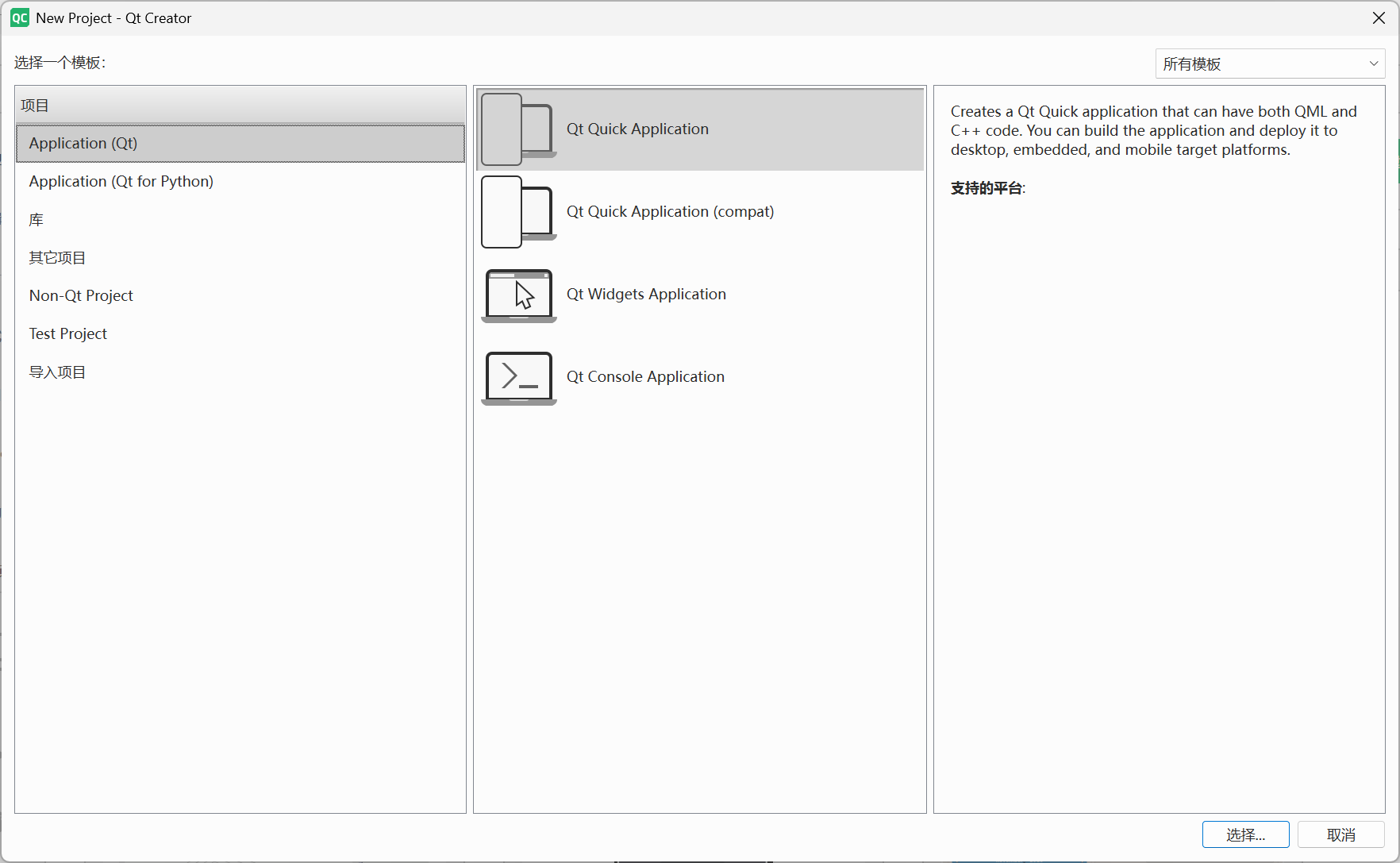Select the 导入项目 category

coord(240,372)
